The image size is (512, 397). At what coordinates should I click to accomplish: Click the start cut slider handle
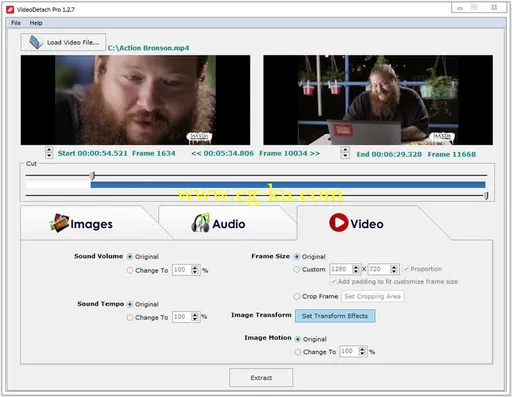pos(93,175)
